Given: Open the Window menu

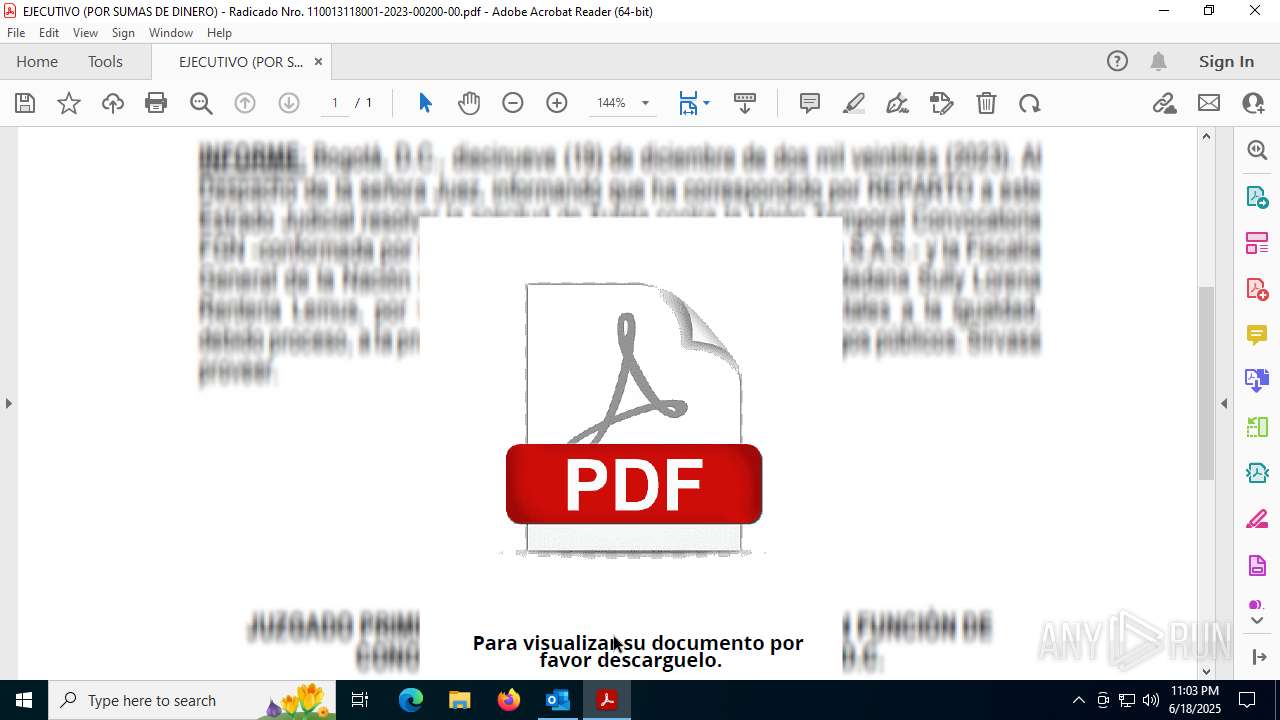Looking at the screenshot, I should 171,33.
